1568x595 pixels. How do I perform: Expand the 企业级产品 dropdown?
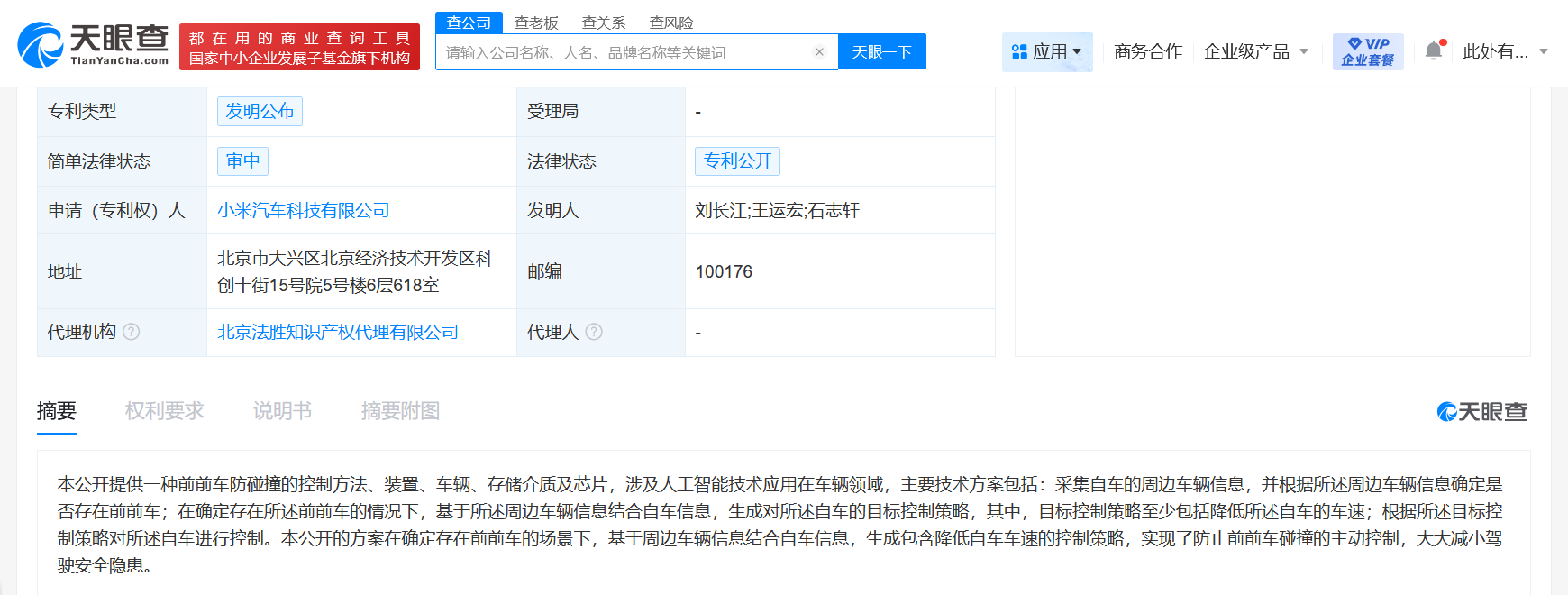pos(1255,51)
